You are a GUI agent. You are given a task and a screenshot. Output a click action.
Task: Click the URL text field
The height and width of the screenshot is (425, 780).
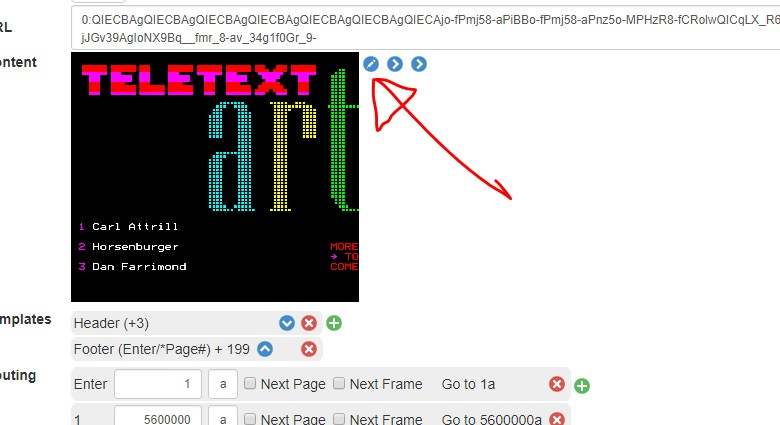pos(425,28)
